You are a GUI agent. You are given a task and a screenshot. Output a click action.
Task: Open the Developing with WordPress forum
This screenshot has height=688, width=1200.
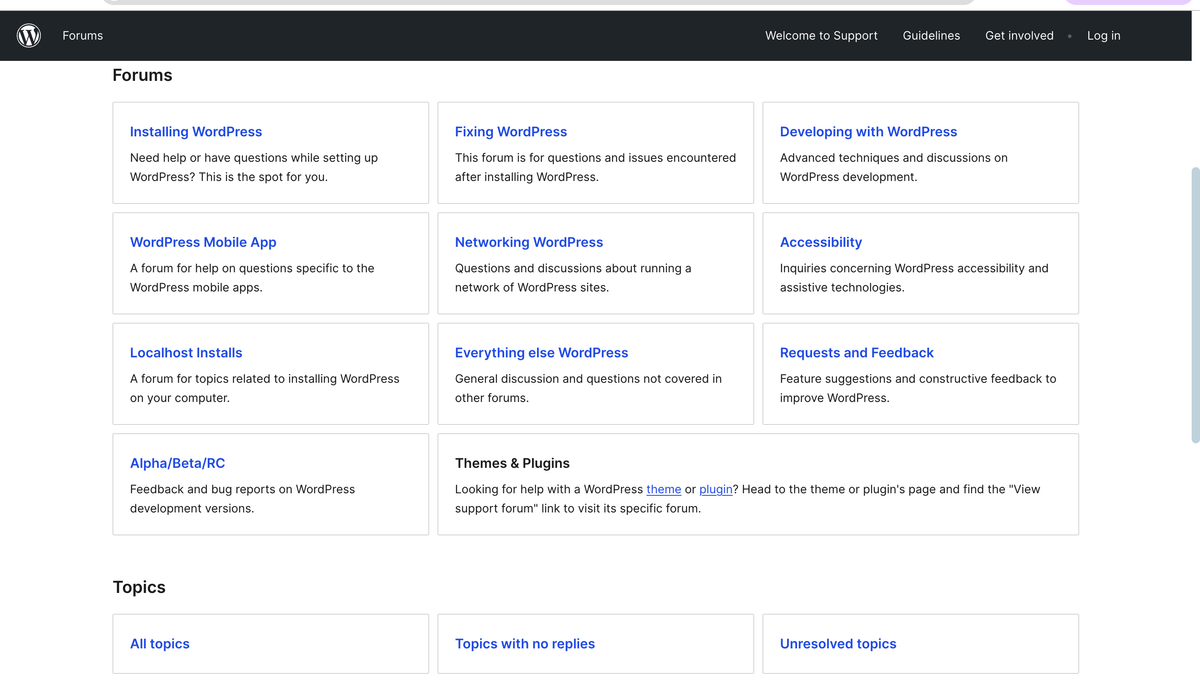[x=868, y=132]
